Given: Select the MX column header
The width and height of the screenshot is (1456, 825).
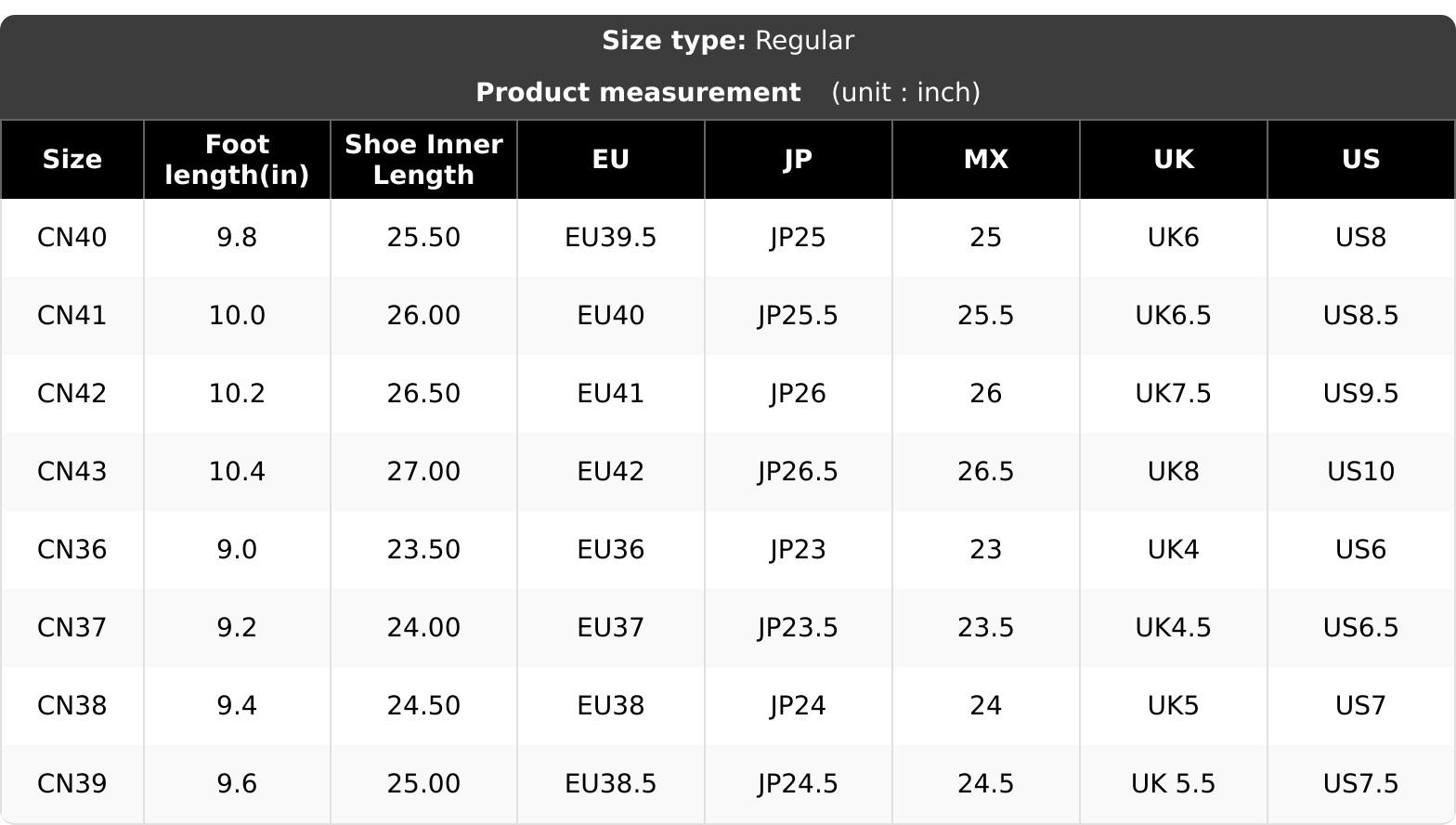Looking at the screenshot, I should (986, 160).
